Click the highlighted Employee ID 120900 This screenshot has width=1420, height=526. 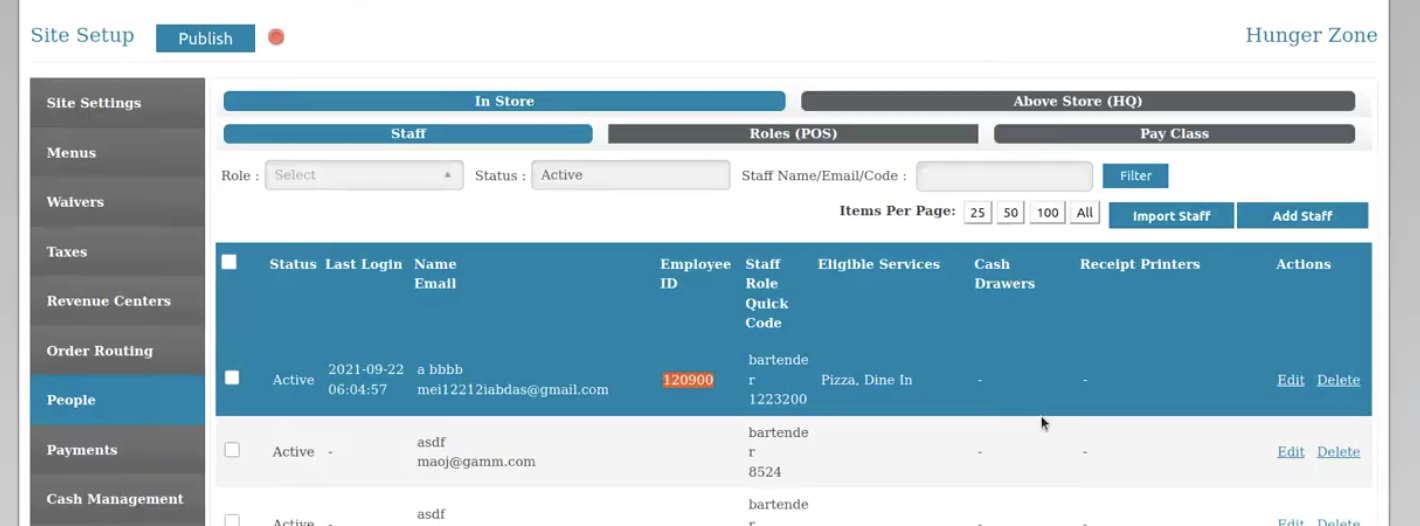pyautogui.click(x=688, y=380)
